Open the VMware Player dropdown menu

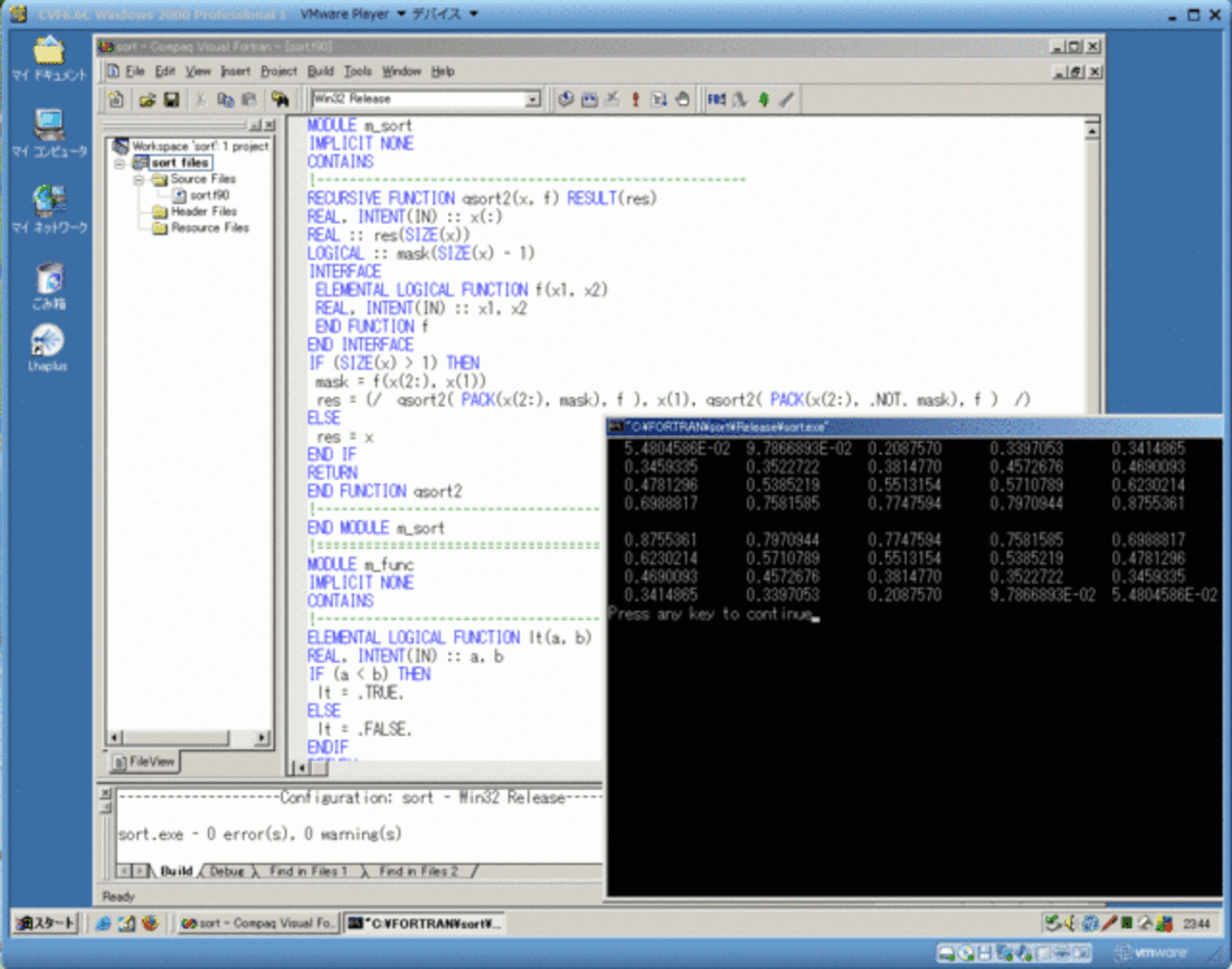[353, 14]
